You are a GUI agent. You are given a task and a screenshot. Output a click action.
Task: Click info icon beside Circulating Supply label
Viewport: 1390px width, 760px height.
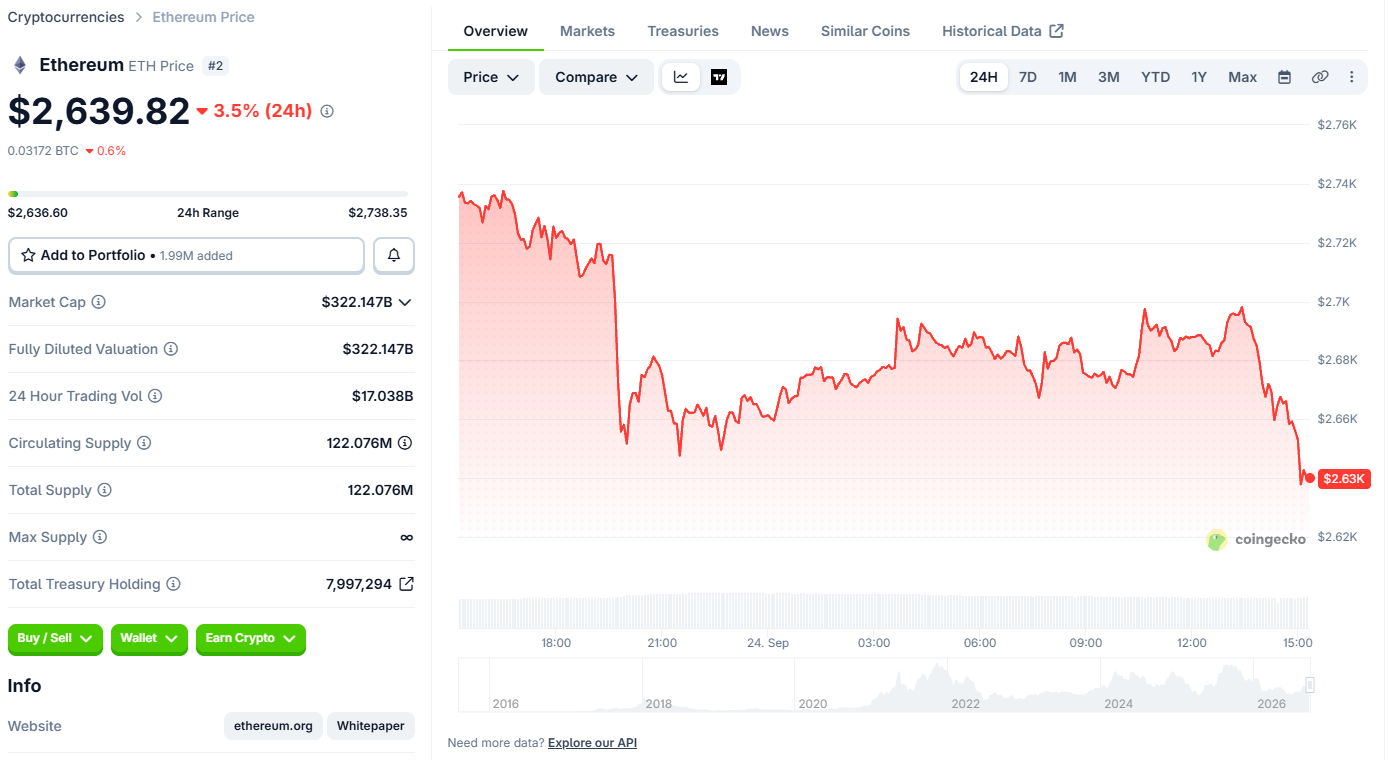pyautogui.click(x=144, y=443)
